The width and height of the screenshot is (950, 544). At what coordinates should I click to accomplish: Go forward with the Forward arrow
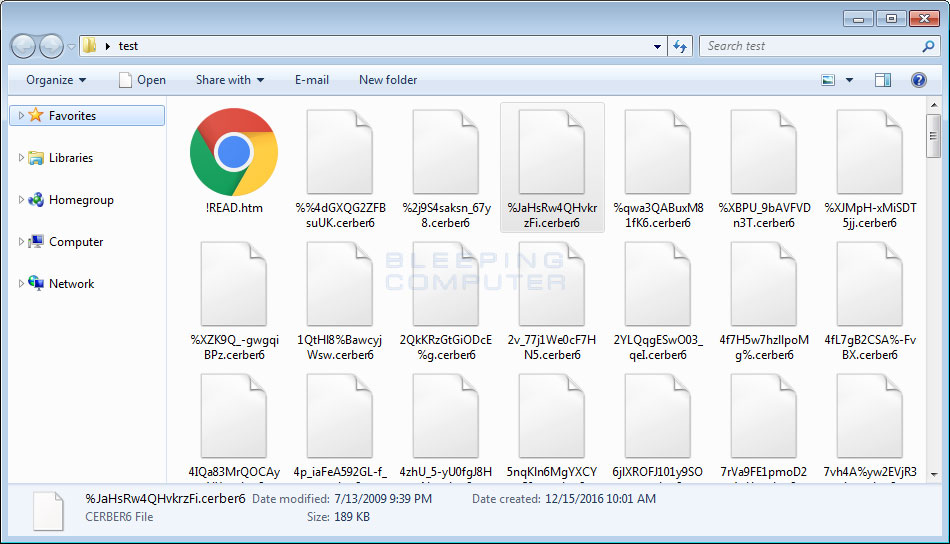coord(51,46)
